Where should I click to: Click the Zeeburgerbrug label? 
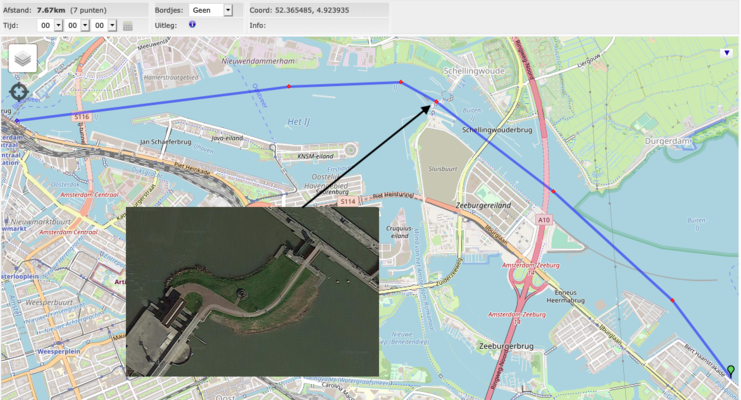click(x=506, y=346)
